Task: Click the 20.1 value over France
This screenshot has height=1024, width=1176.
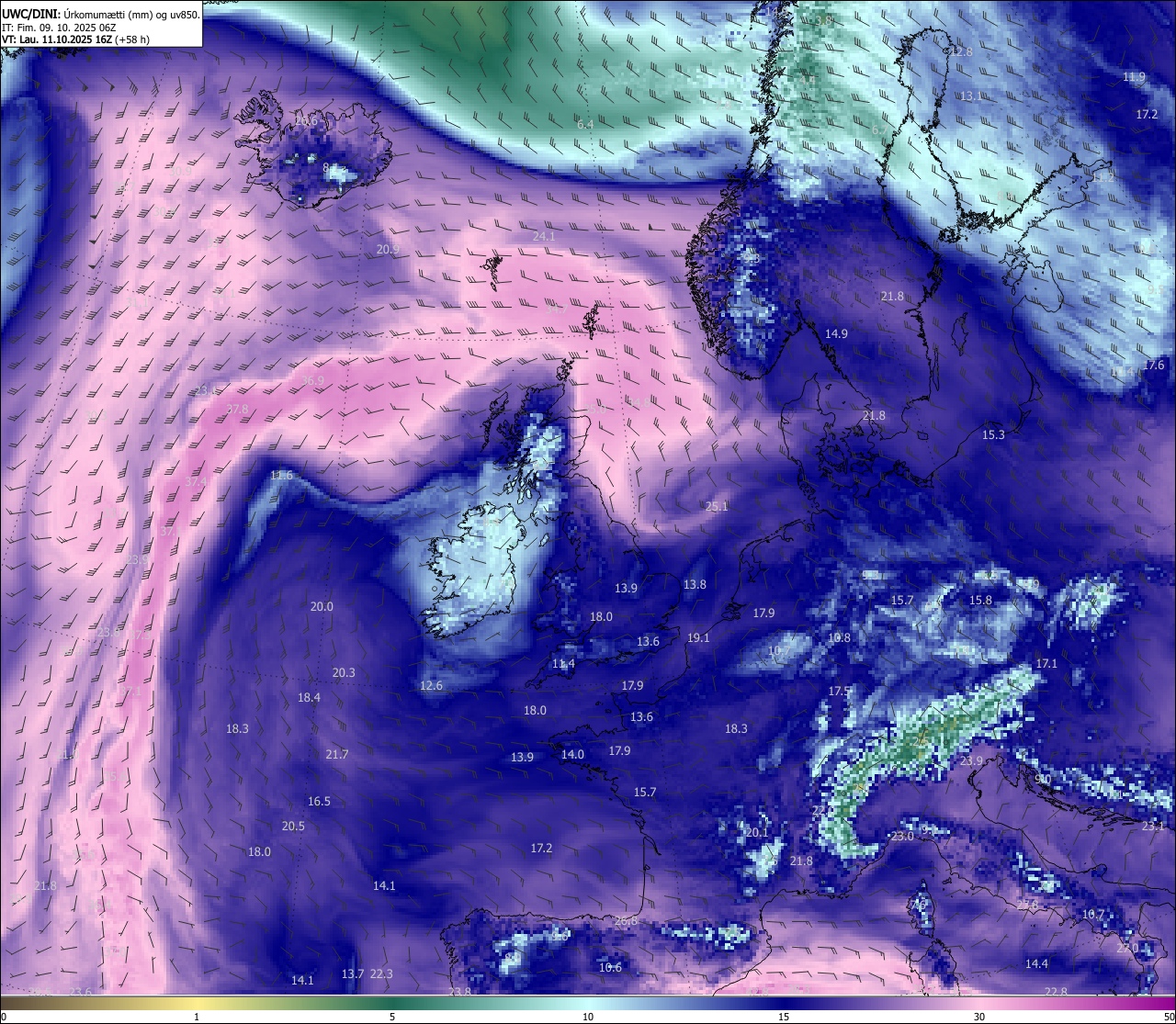Action: click(755, 832)
